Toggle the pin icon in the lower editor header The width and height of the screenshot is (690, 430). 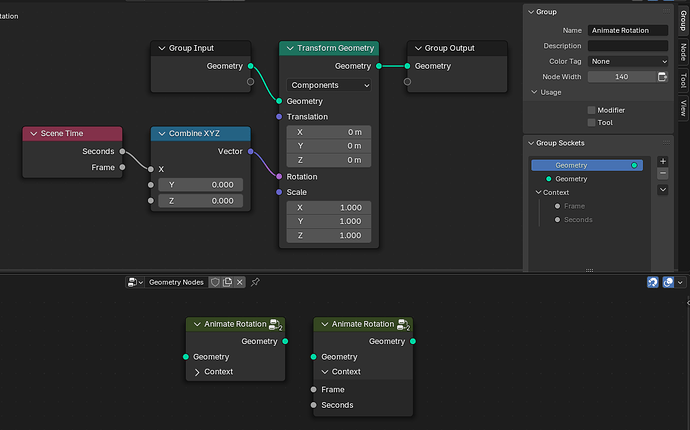[x=255, y=282]
